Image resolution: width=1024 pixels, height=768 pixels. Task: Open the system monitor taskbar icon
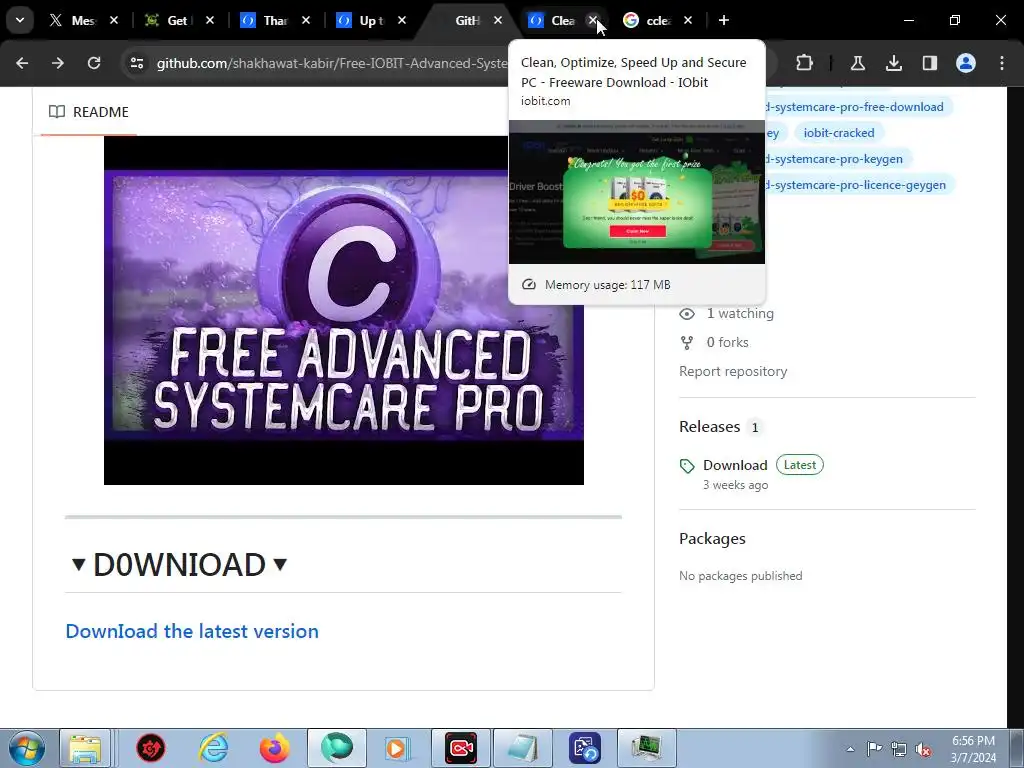[x=647, y=748]
